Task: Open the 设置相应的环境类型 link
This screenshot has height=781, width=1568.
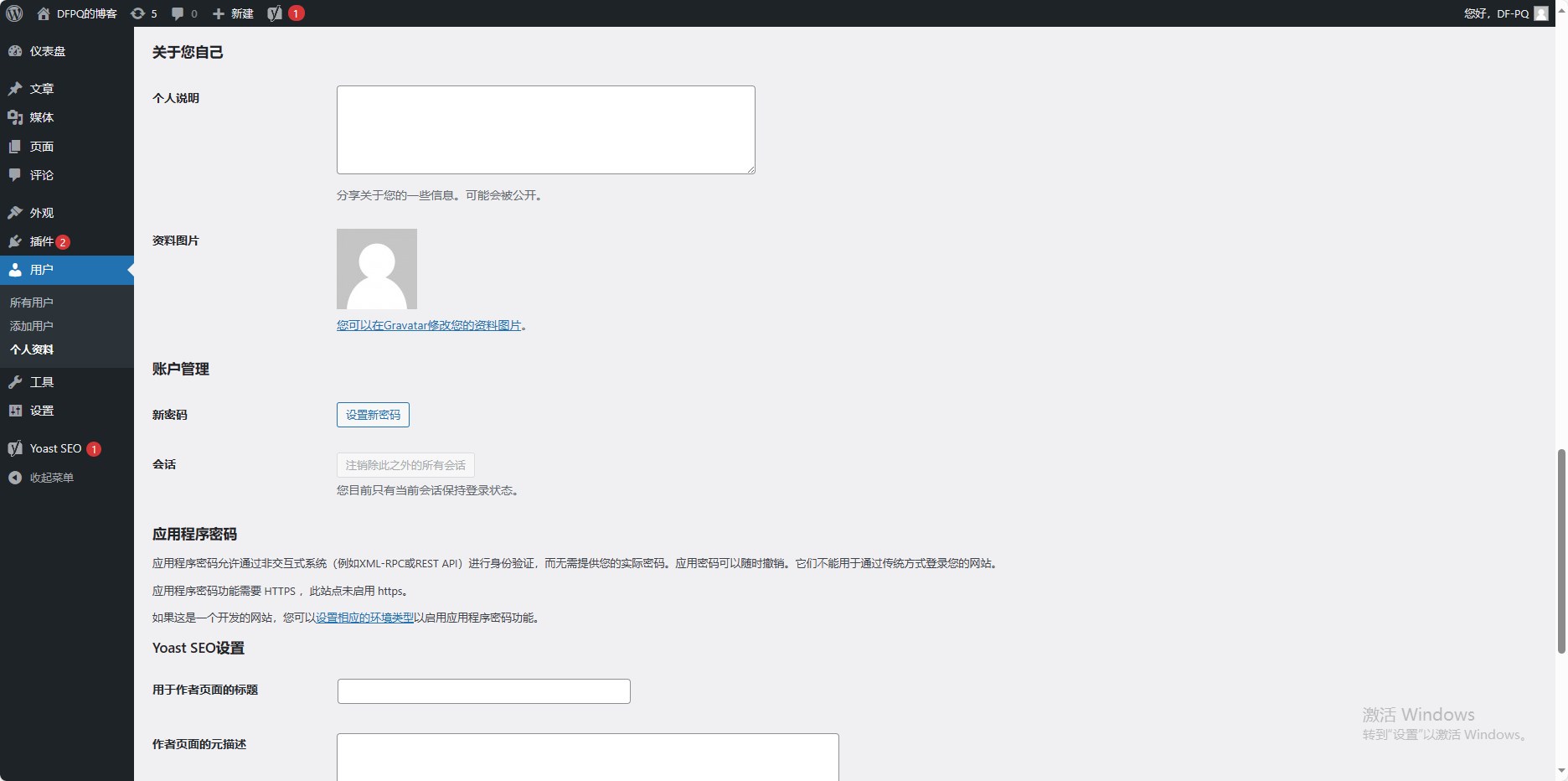Action: coord(364,618)
